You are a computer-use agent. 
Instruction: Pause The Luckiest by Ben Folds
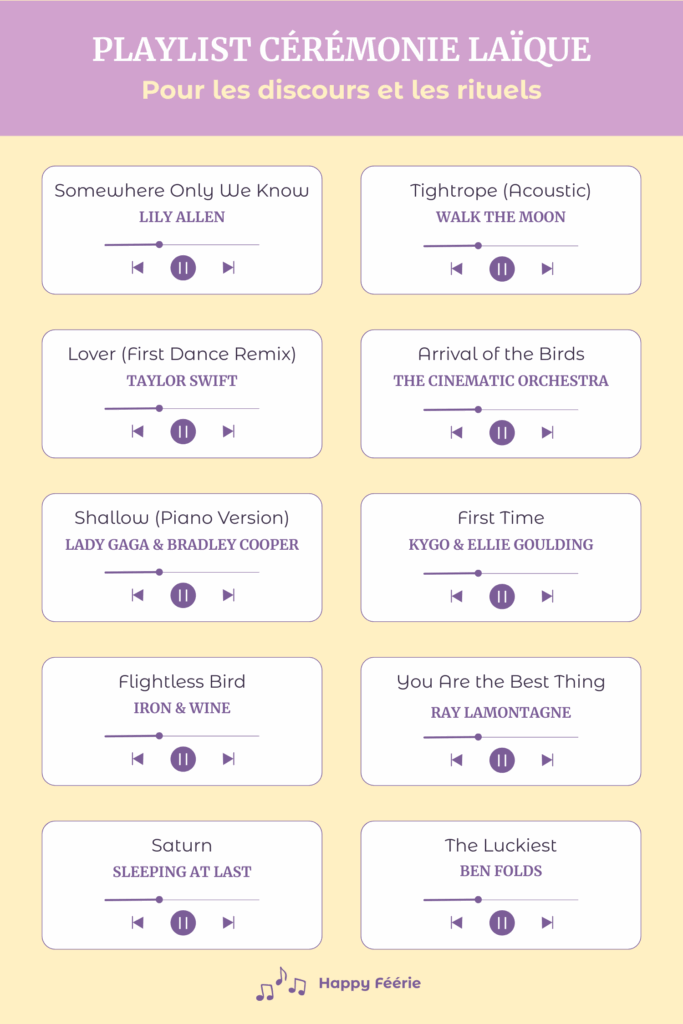tap(501, 923)
